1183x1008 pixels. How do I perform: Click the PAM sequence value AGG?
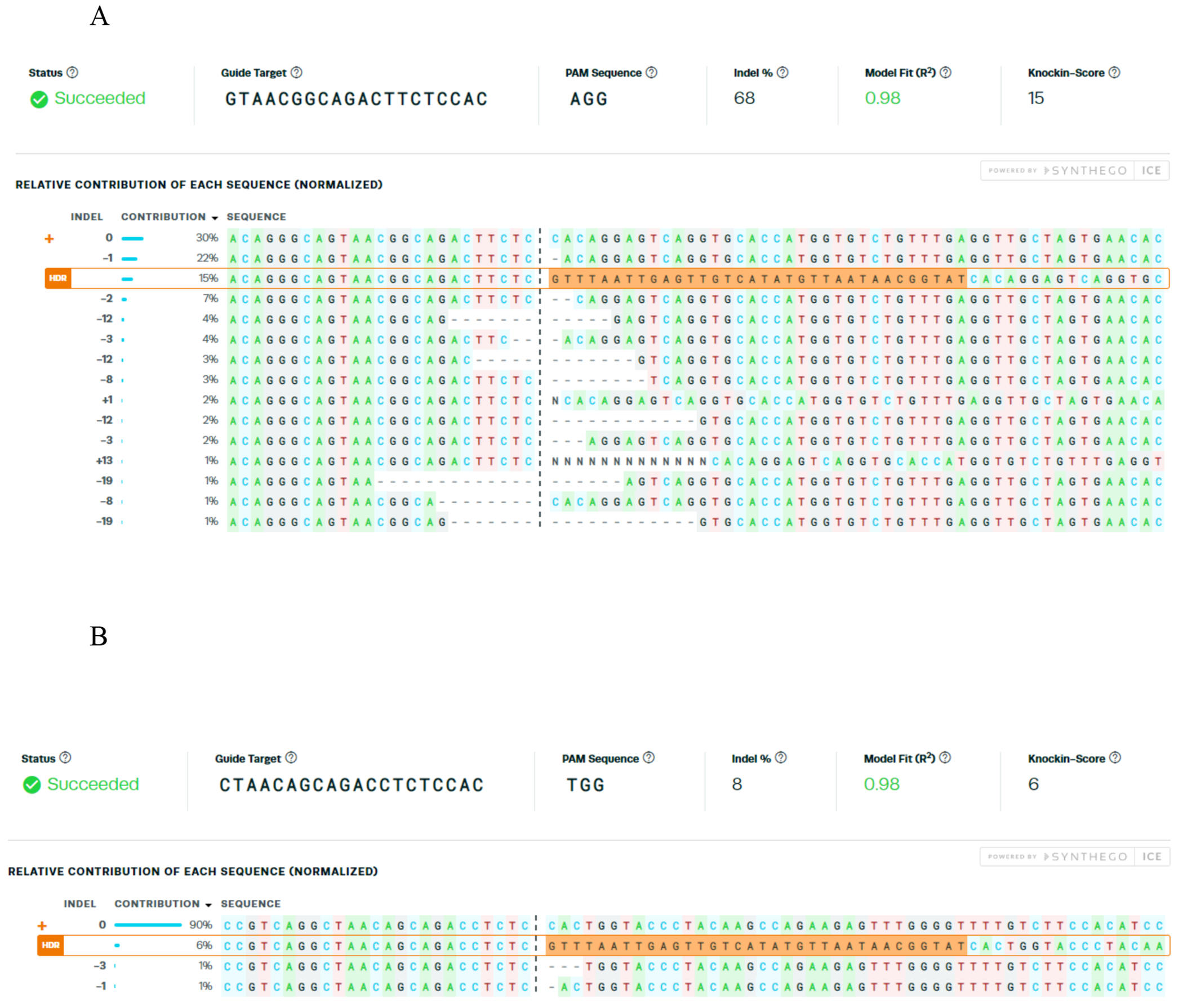[x=589, y=99]
